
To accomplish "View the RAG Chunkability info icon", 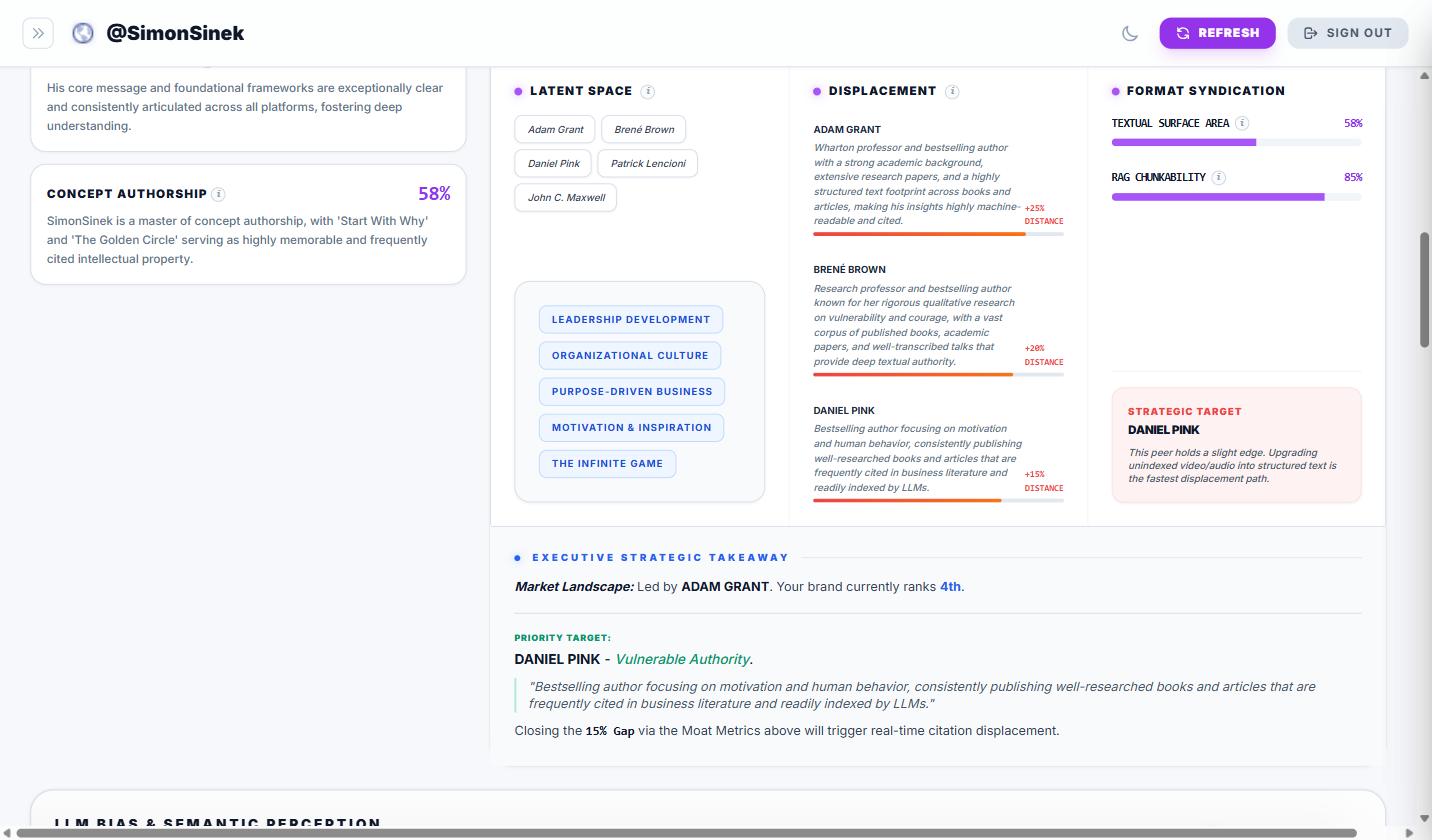I will click(x=1219, y=177).
